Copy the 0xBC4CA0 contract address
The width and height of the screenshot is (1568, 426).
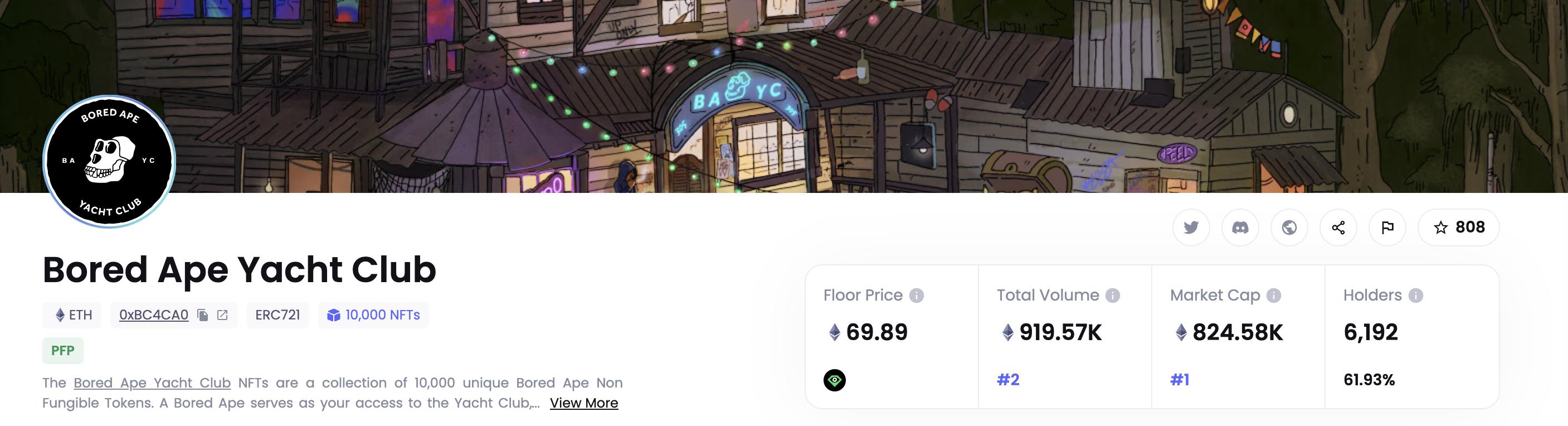point(203,315)
